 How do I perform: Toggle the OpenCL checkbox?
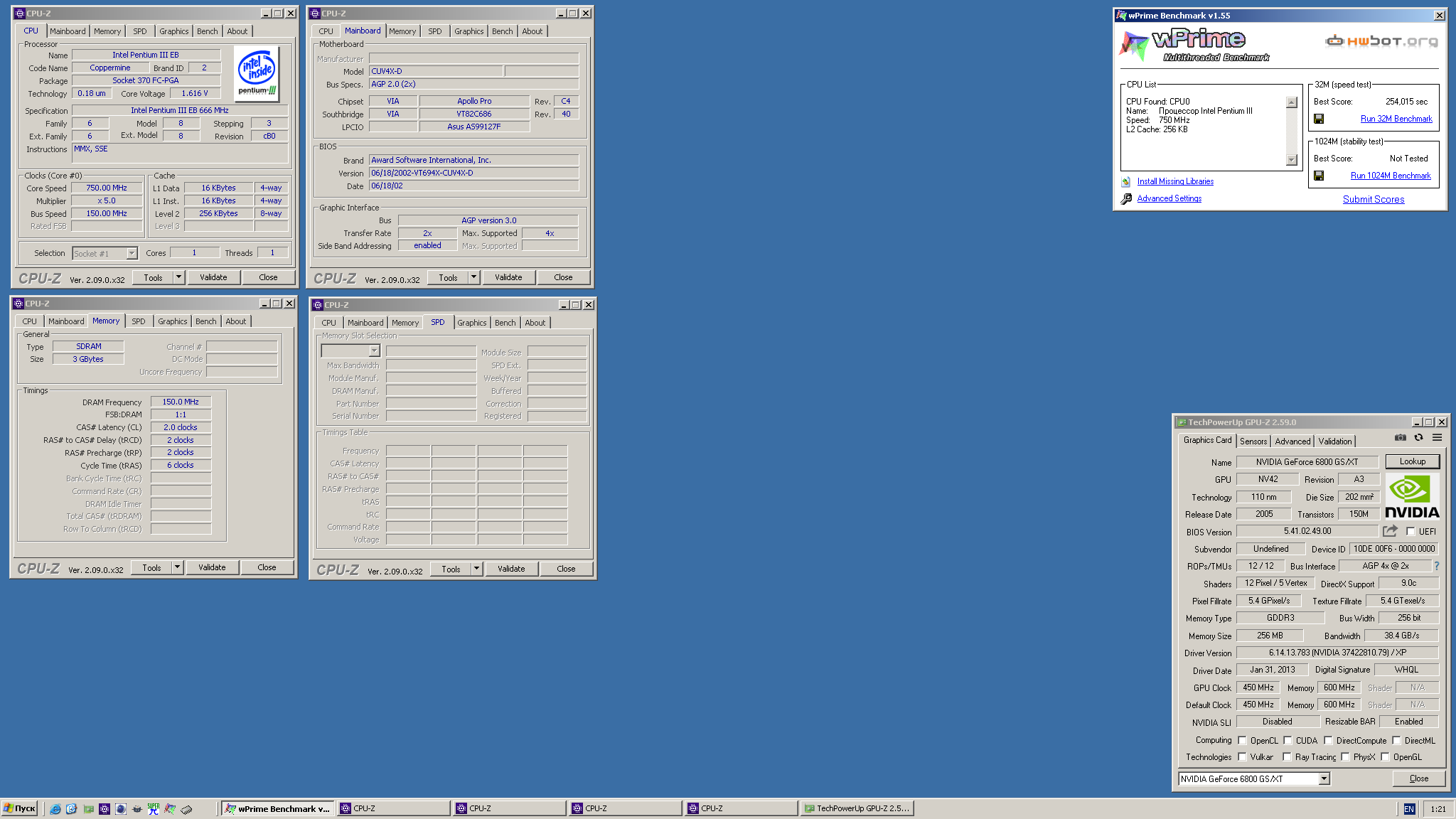[1242, 740]
